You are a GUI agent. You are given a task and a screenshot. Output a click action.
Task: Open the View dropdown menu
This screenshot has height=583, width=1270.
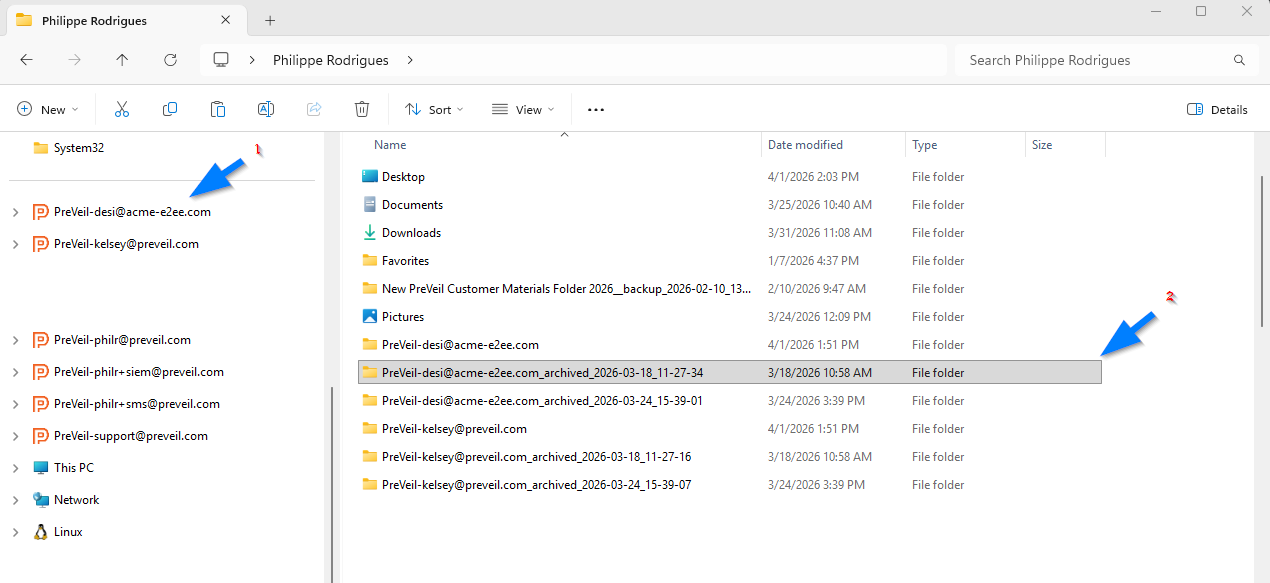(x=522, y=109)
